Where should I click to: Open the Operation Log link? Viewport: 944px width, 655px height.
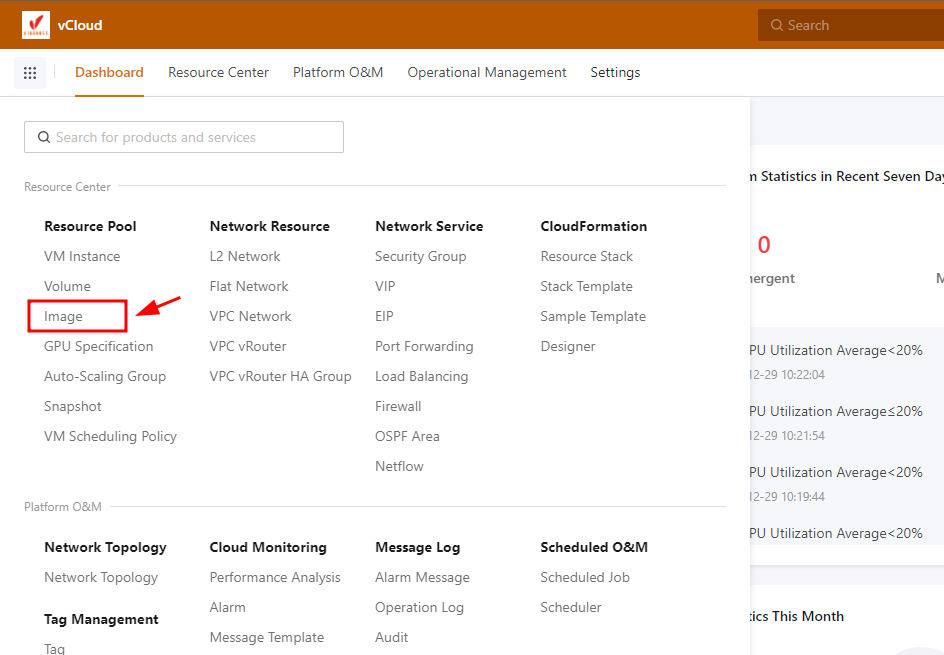point(419,607)
